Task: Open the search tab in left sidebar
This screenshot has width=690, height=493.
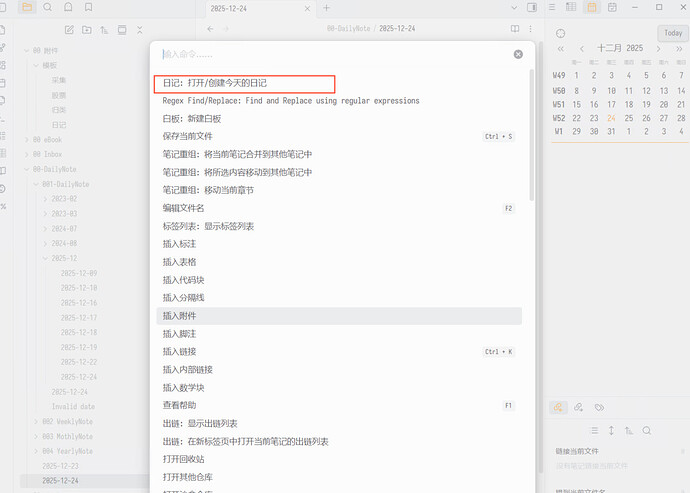Action: pyautogui.click(x=45, y=8)
